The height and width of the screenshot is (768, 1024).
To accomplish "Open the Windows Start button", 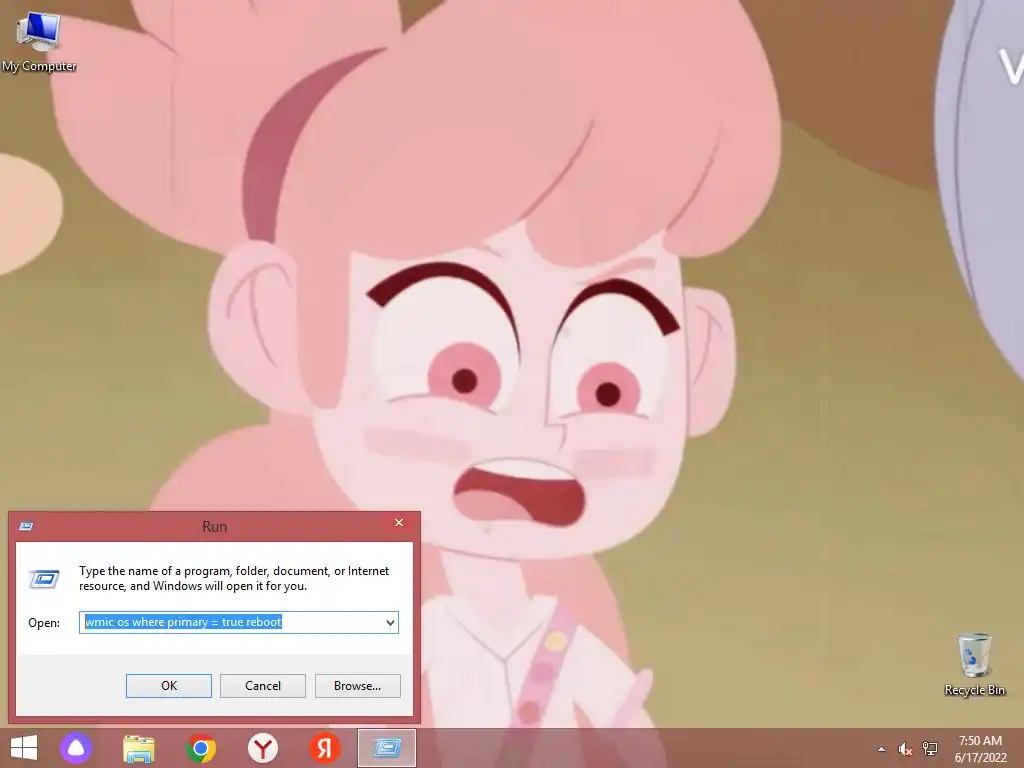I will [24, 748].
